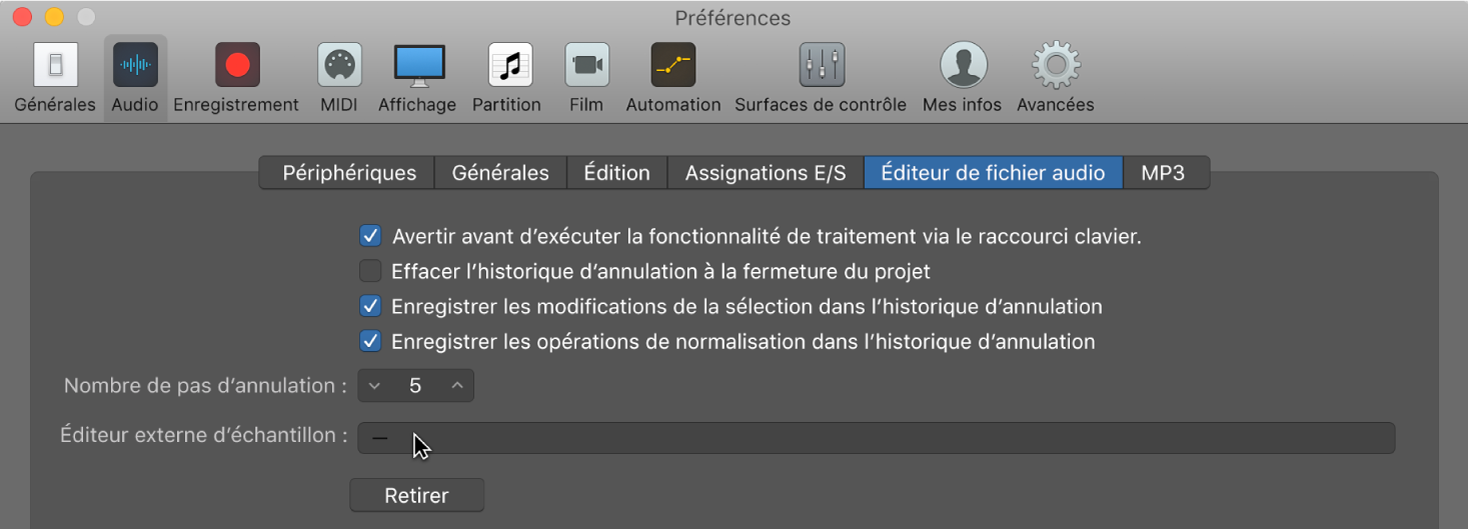
Task: Open the Générales preferences pane icon
Action: coord(55,66)
